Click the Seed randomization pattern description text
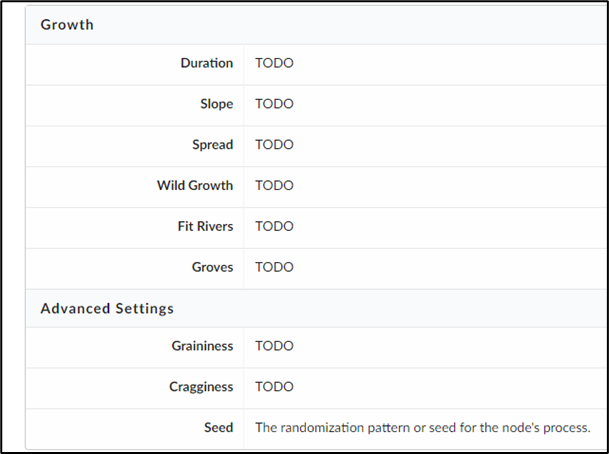Viewport: 609px width, 454px height. click(423, 427)
